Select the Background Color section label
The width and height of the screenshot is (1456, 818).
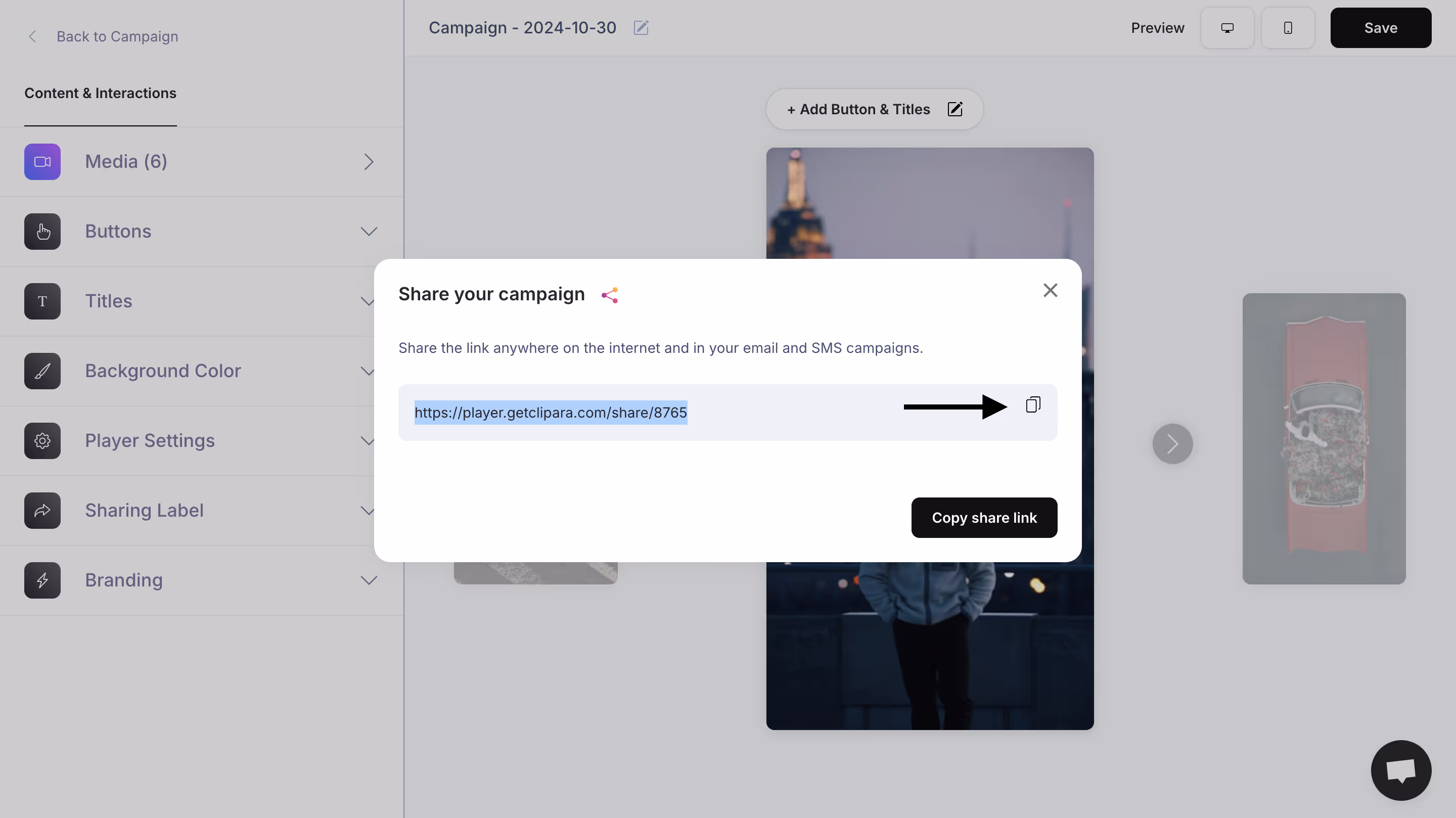coord(163,371)
